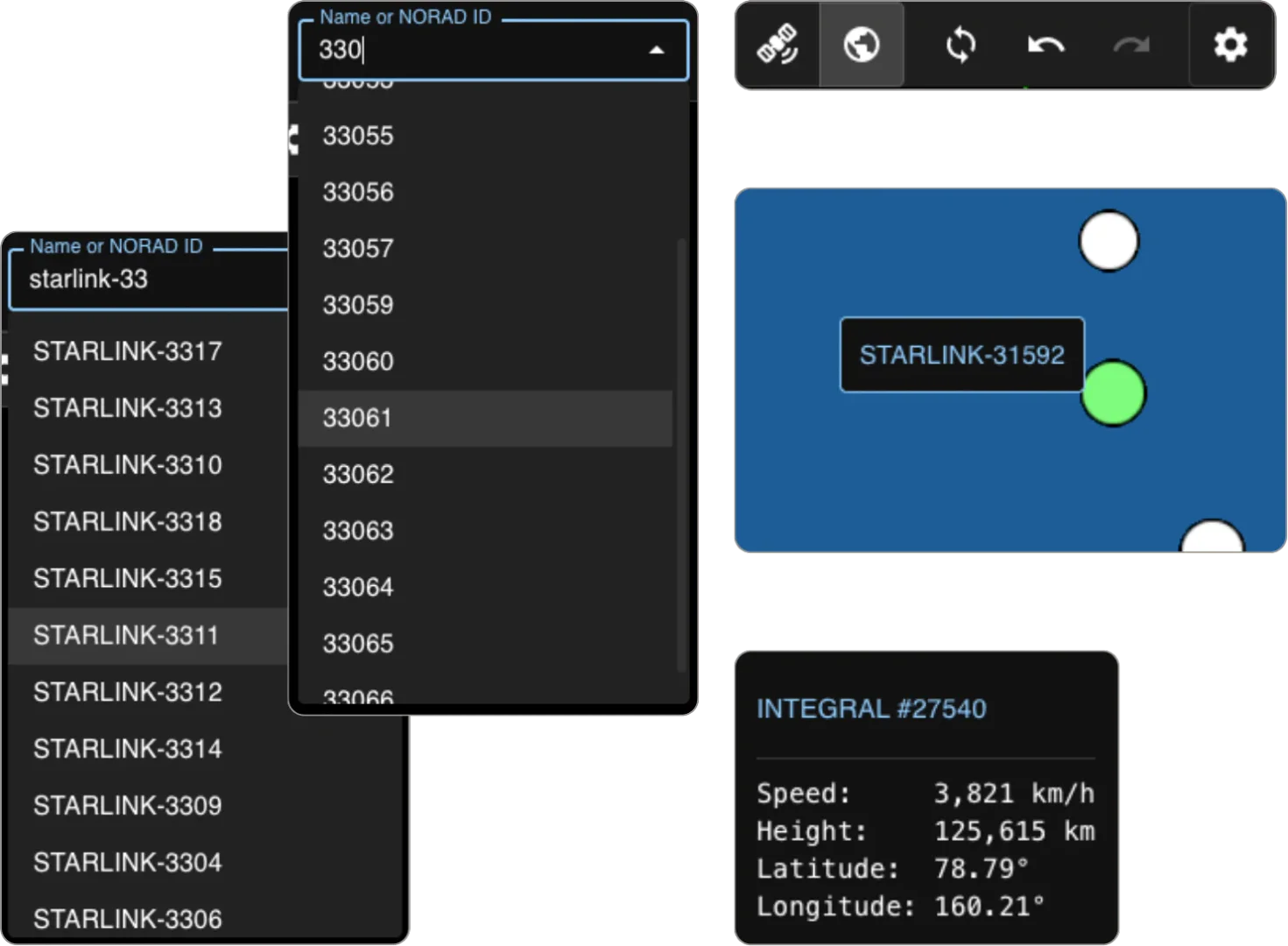Choose 33055 from the suggestions list
The height and width of the screenshot is (946, 1288).
point(357,136)
